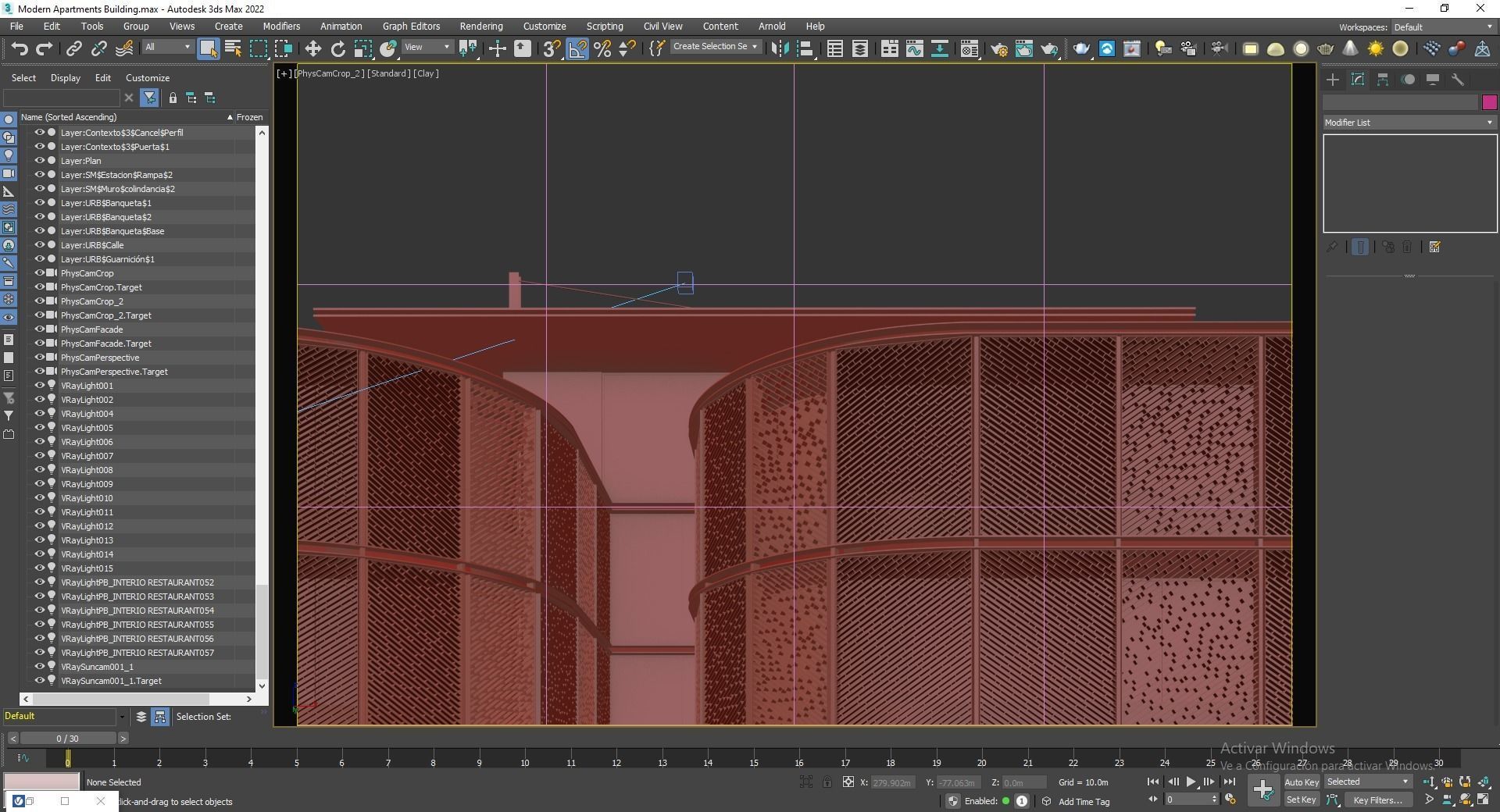
Task: Toggle eye for VRayLight010
Action: [39, 498]
